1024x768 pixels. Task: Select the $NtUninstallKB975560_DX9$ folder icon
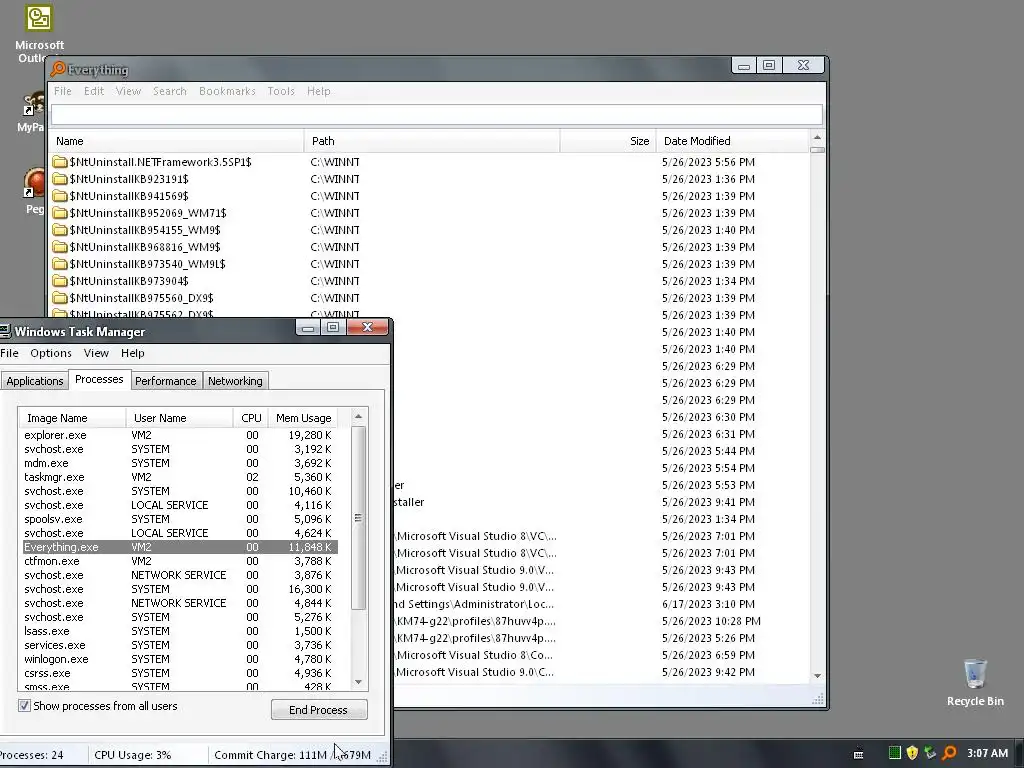(60, 297)
